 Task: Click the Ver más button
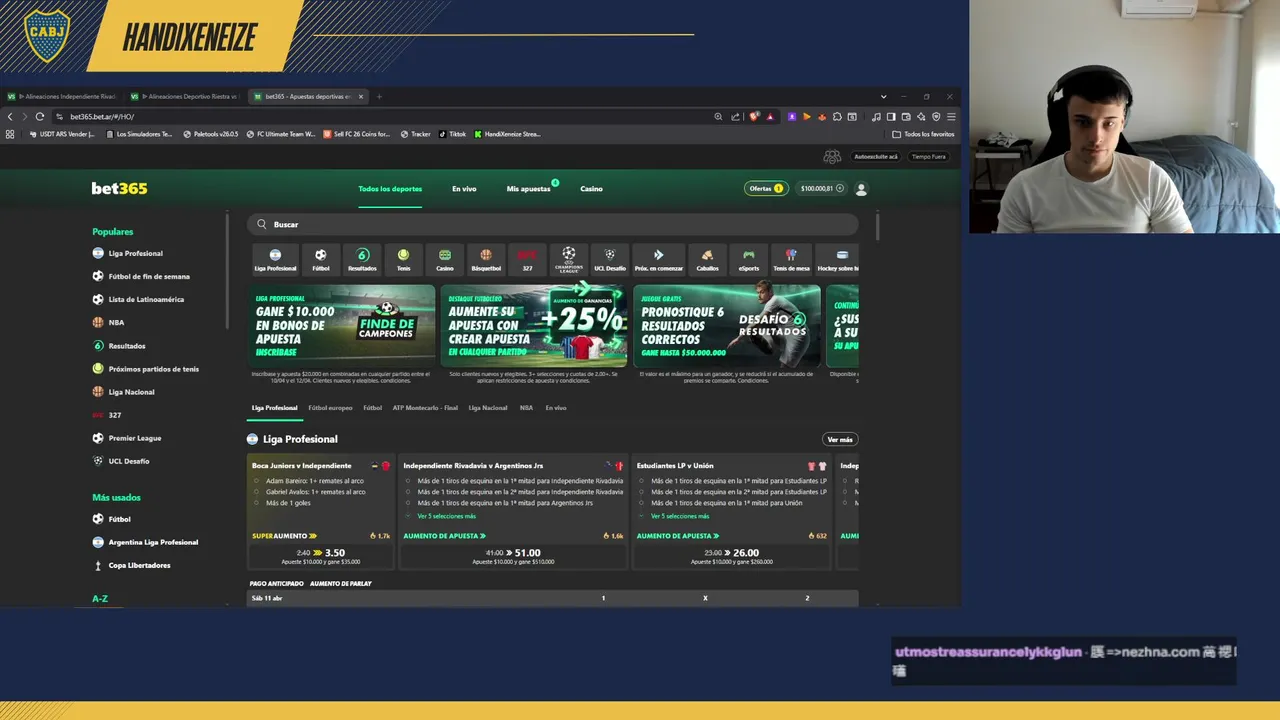pos(840,439)
